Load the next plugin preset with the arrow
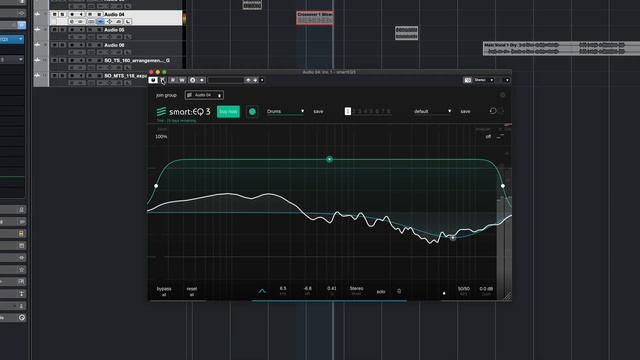 tap(255, 80)
